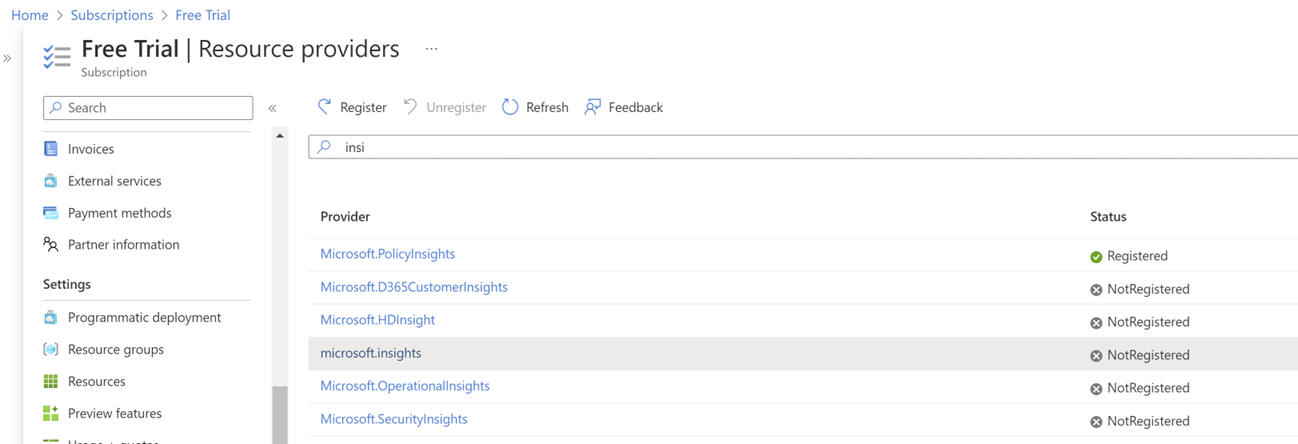Open Free Trial breadcrumb link
Screen dimensions: 1298x444
click(x=203, y=15)
